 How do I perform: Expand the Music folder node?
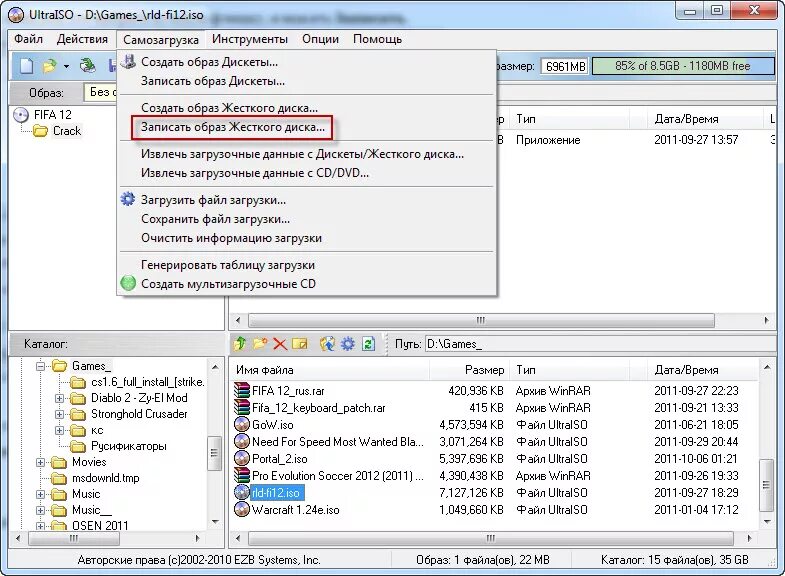(41, 494)
